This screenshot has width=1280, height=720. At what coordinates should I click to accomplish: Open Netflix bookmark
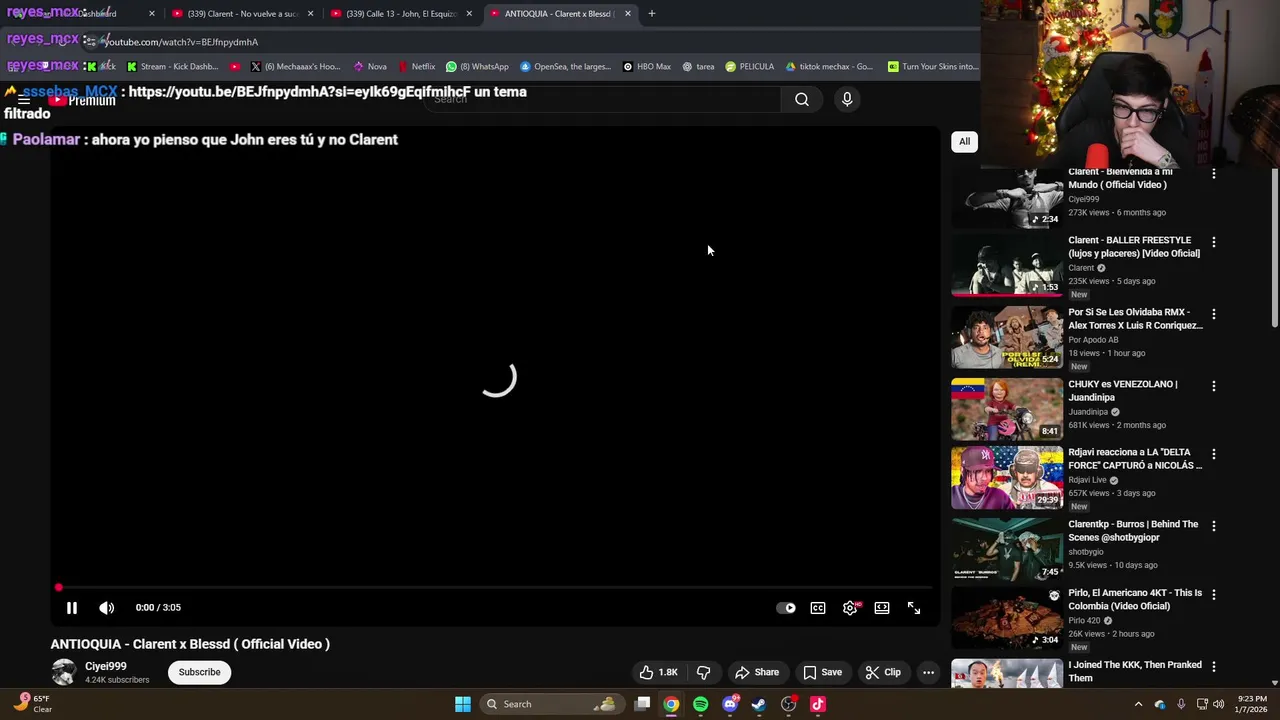416,67
